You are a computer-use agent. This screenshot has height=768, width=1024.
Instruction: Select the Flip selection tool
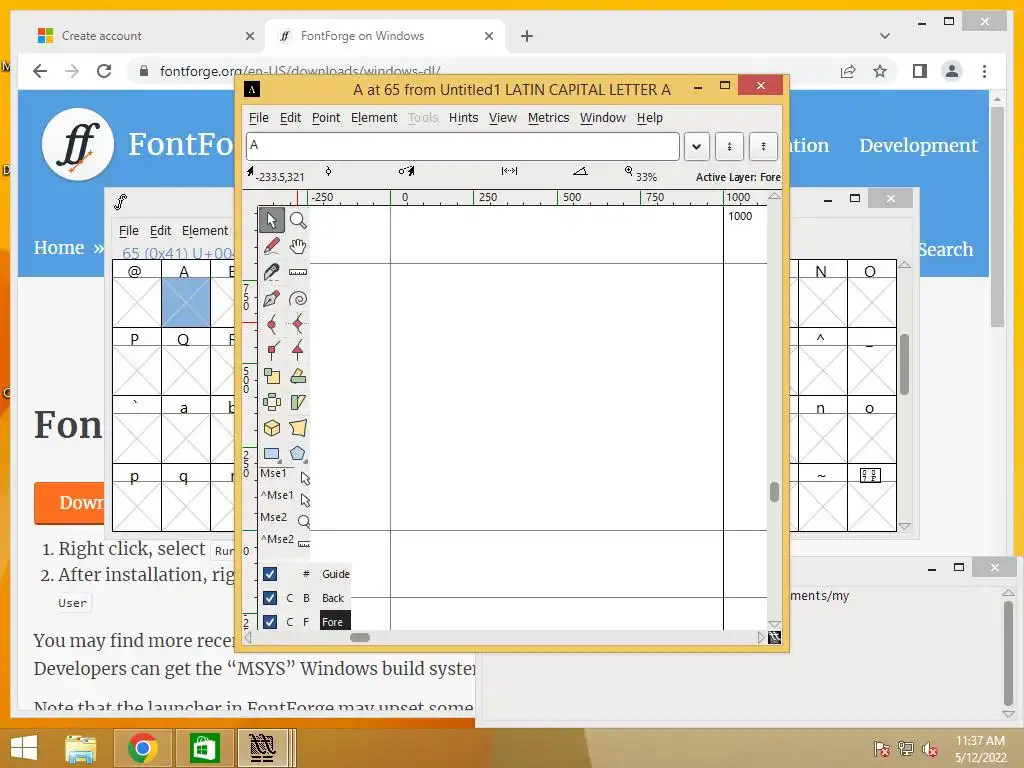point(272,402)
